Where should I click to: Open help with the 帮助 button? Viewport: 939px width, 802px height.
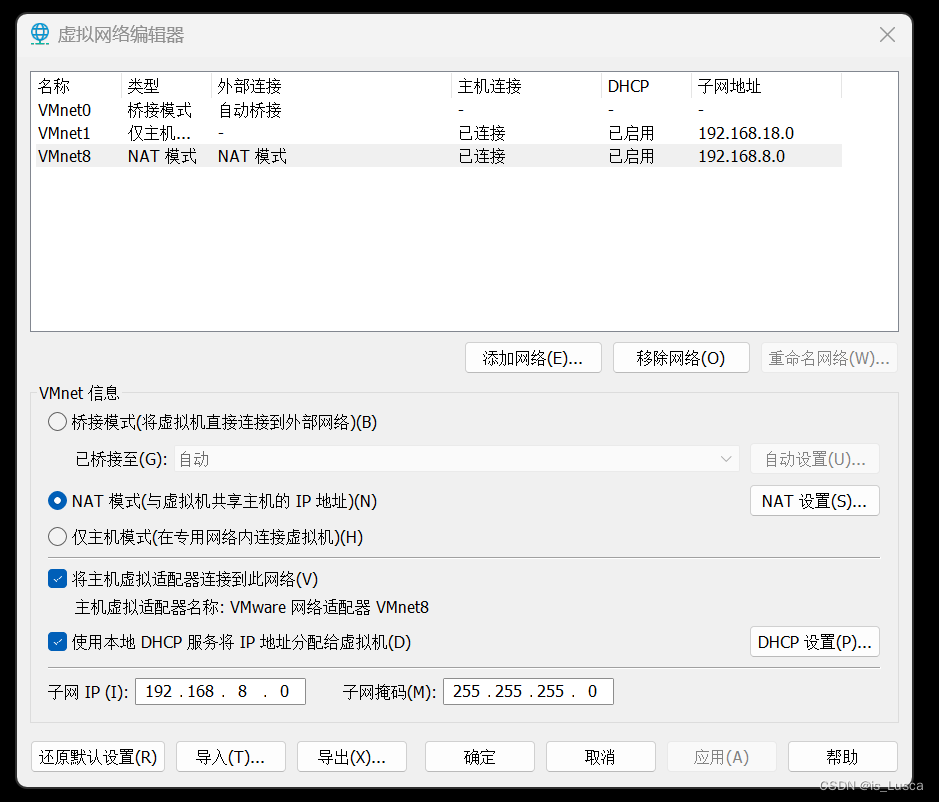click(843, 757)
